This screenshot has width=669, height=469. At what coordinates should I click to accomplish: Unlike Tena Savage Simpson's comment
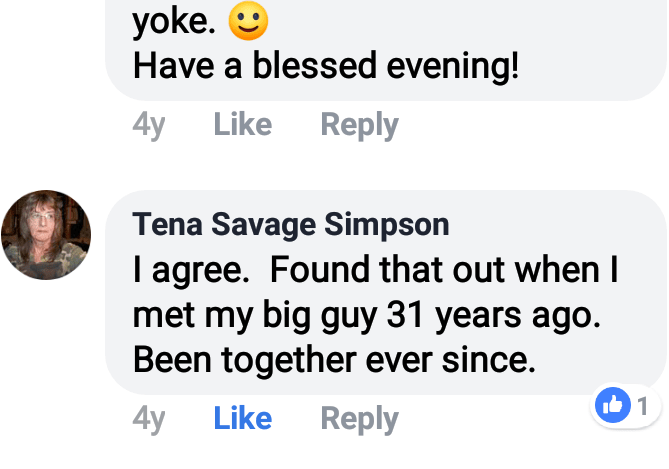click(x=242, y=419)
